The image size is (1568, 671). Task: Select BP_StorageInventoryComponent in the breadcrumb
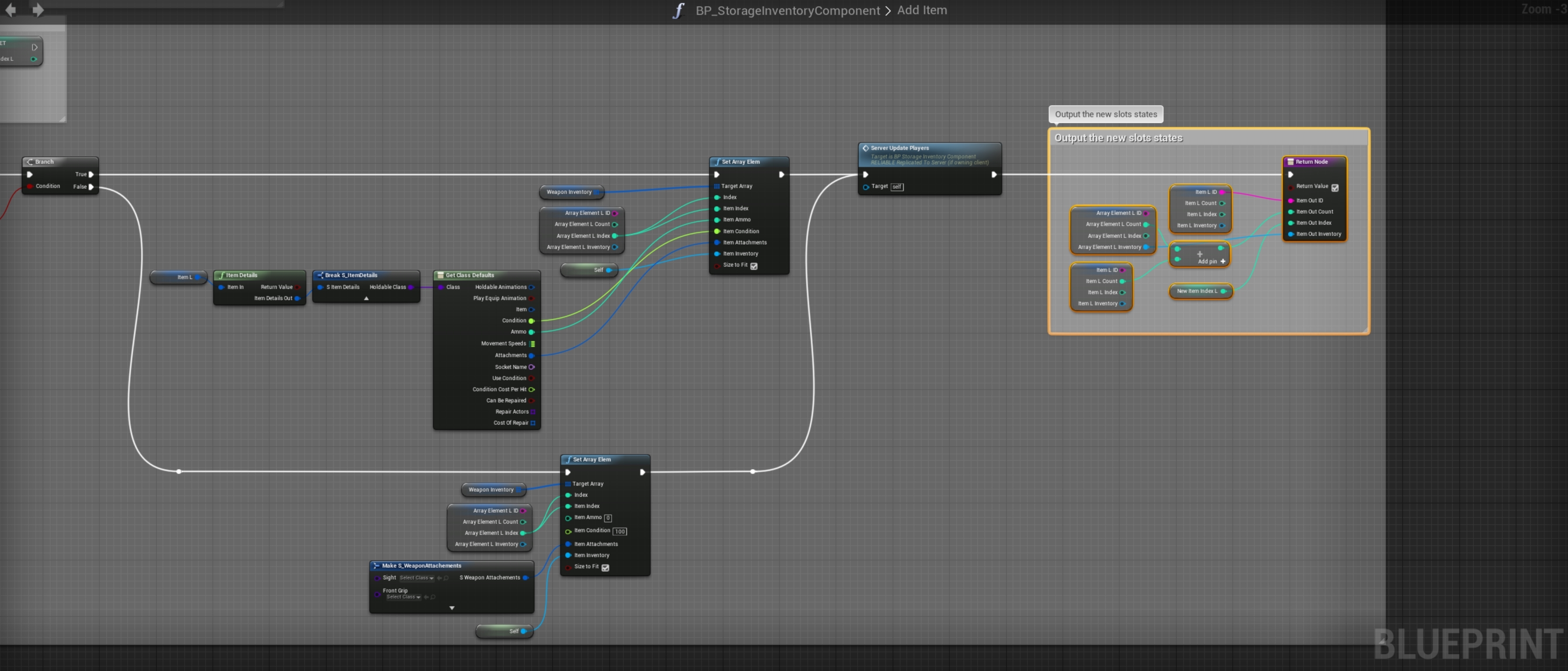787,10
